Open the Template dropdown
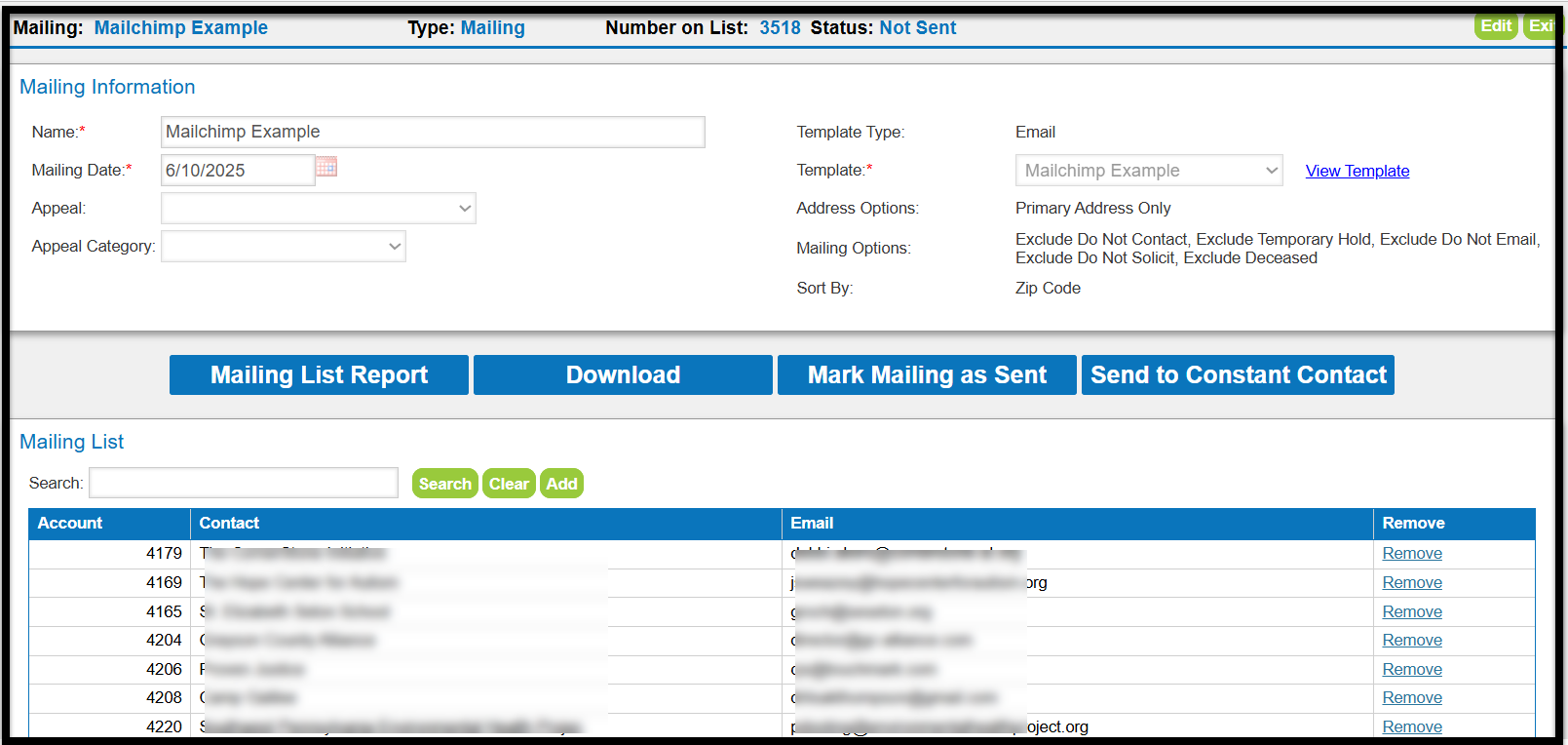Viewport: 1568px width, 745px height. [x=1149, y=171]
